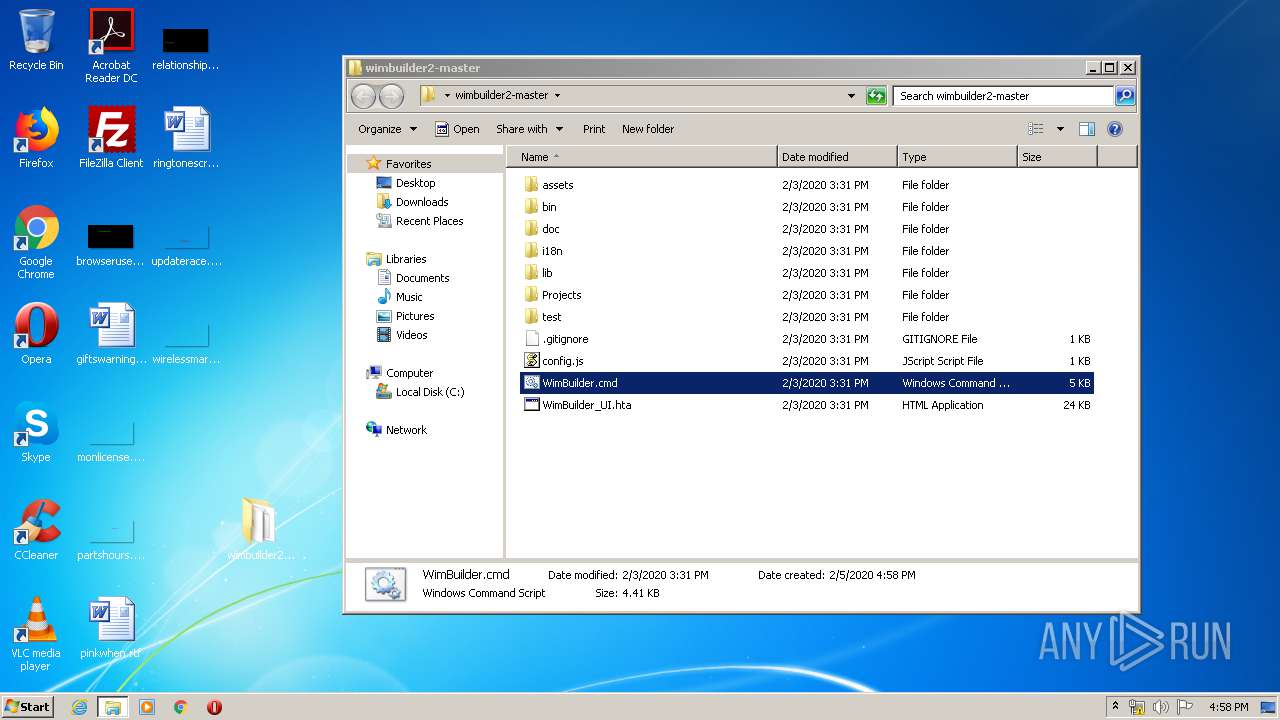Open the Firefox desktop shortcut
The image size is (1280, 720).
point(36,137)
